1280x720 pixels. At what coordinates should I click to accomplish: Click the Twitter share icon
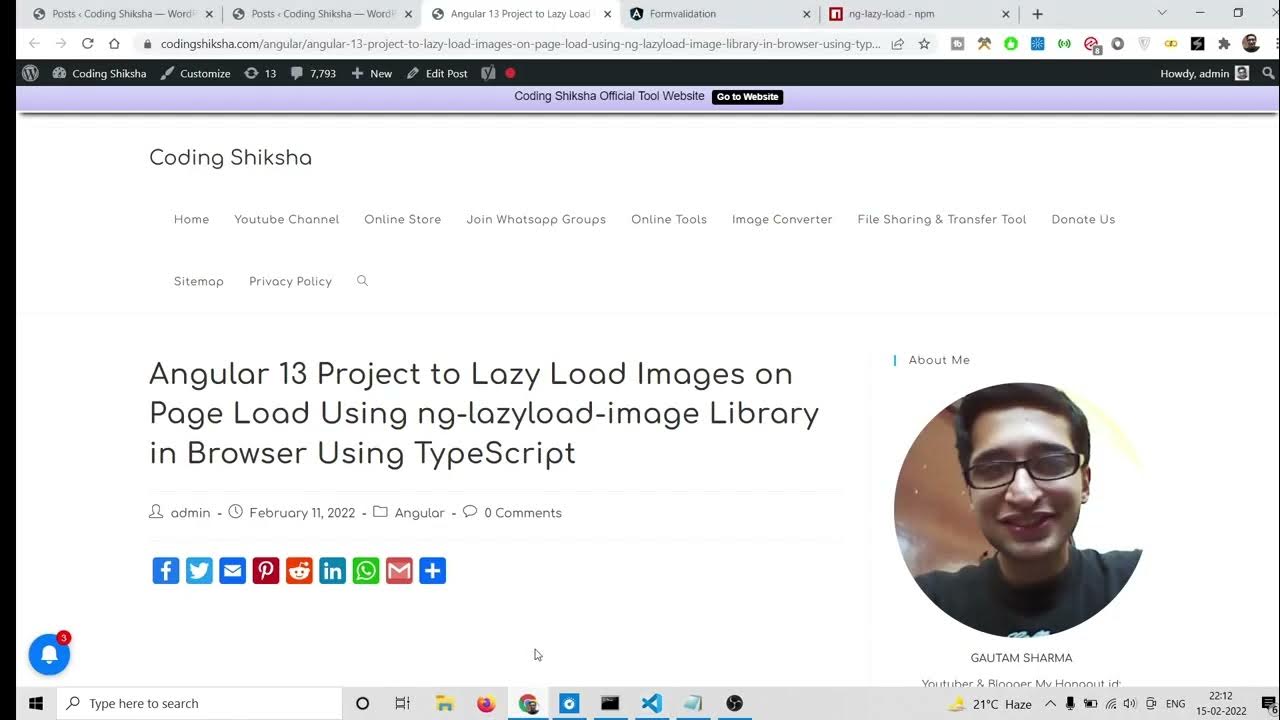tap(199, 571)
